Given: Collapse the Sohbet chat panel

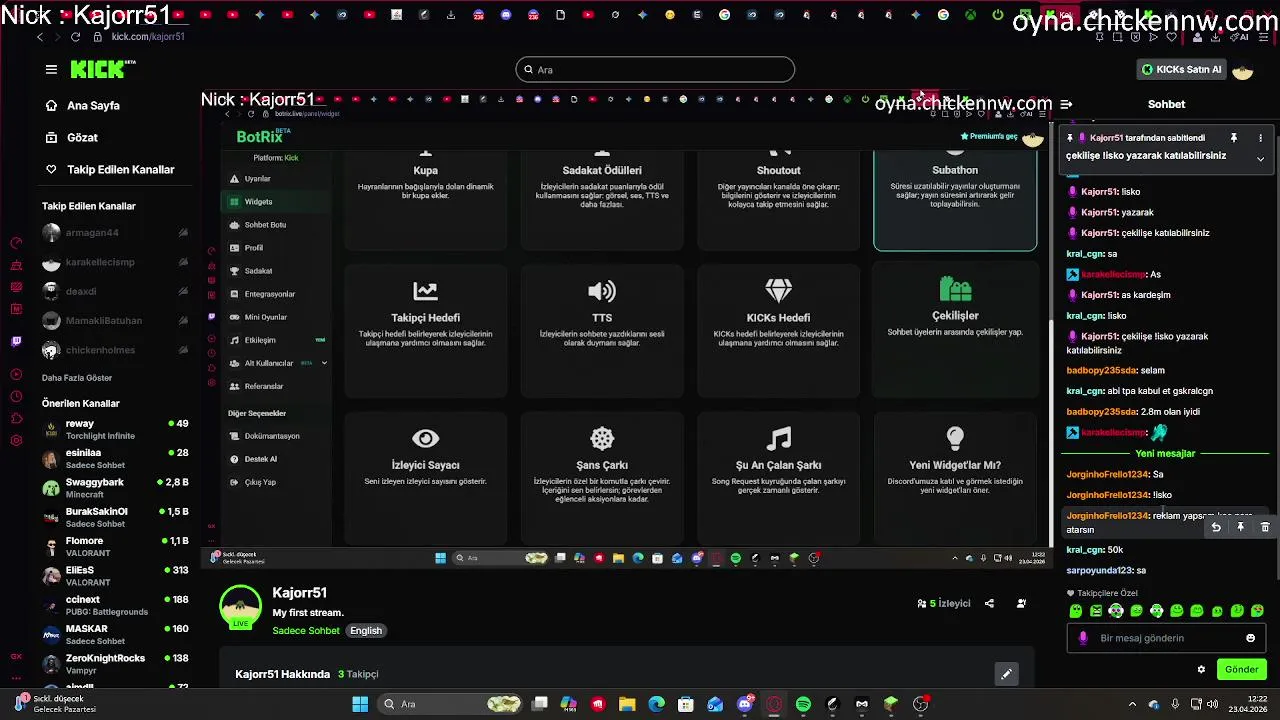Looking at the screenshot, I should pos(1066,104).
